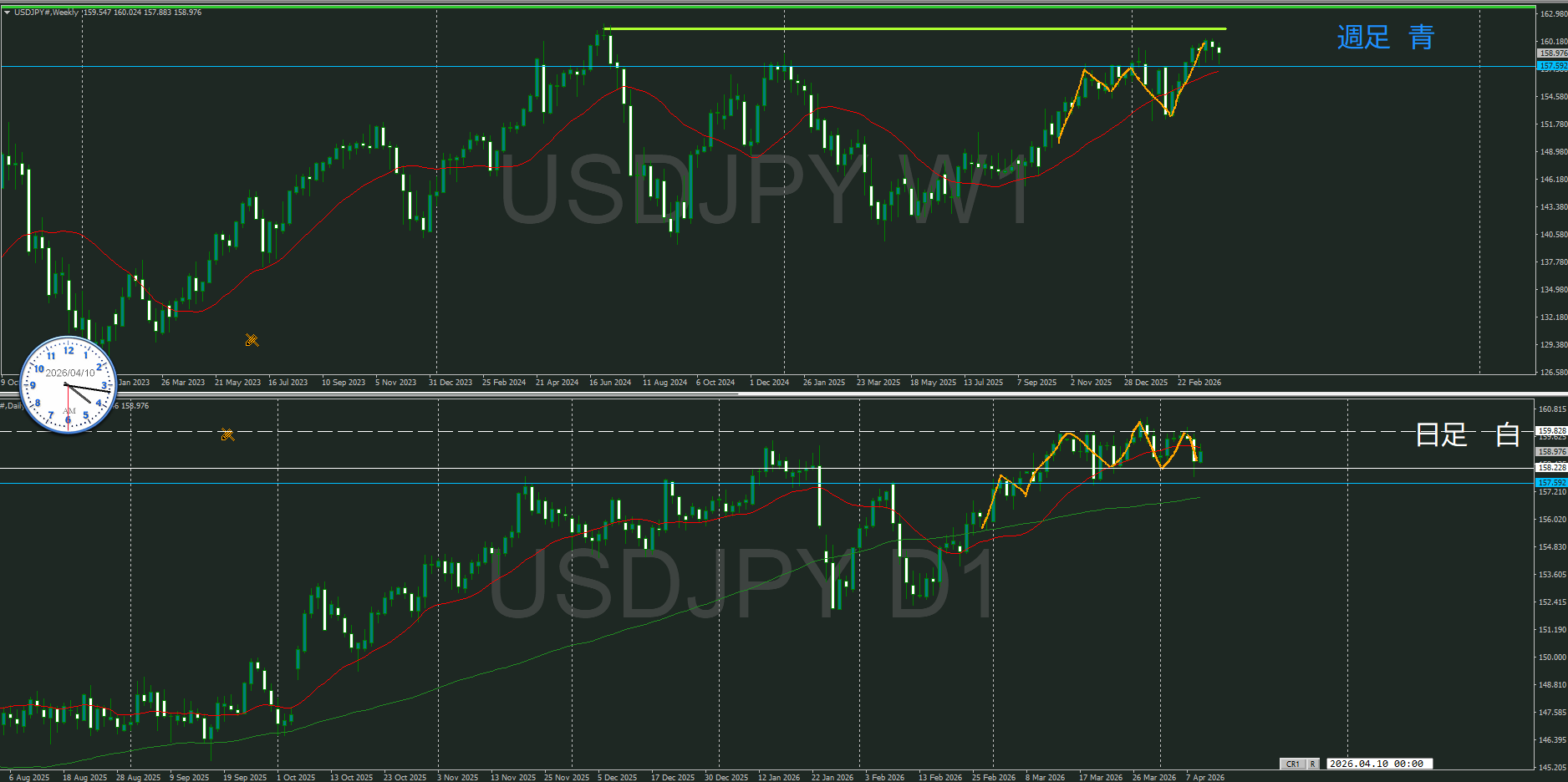Select the blue 週足 text label
Screen dimensions: 1568x782
point(1362,38)
